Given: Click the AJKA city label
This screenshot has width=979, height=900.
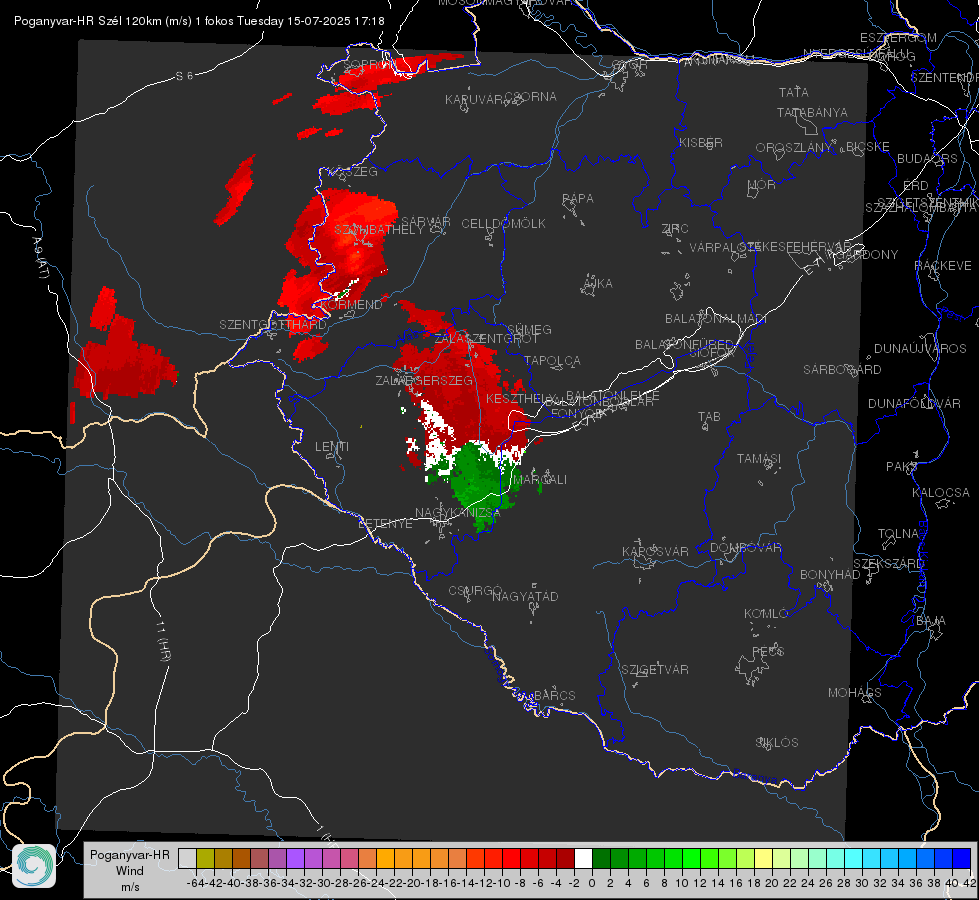Looking at the screenshot, I should (598, 284).
